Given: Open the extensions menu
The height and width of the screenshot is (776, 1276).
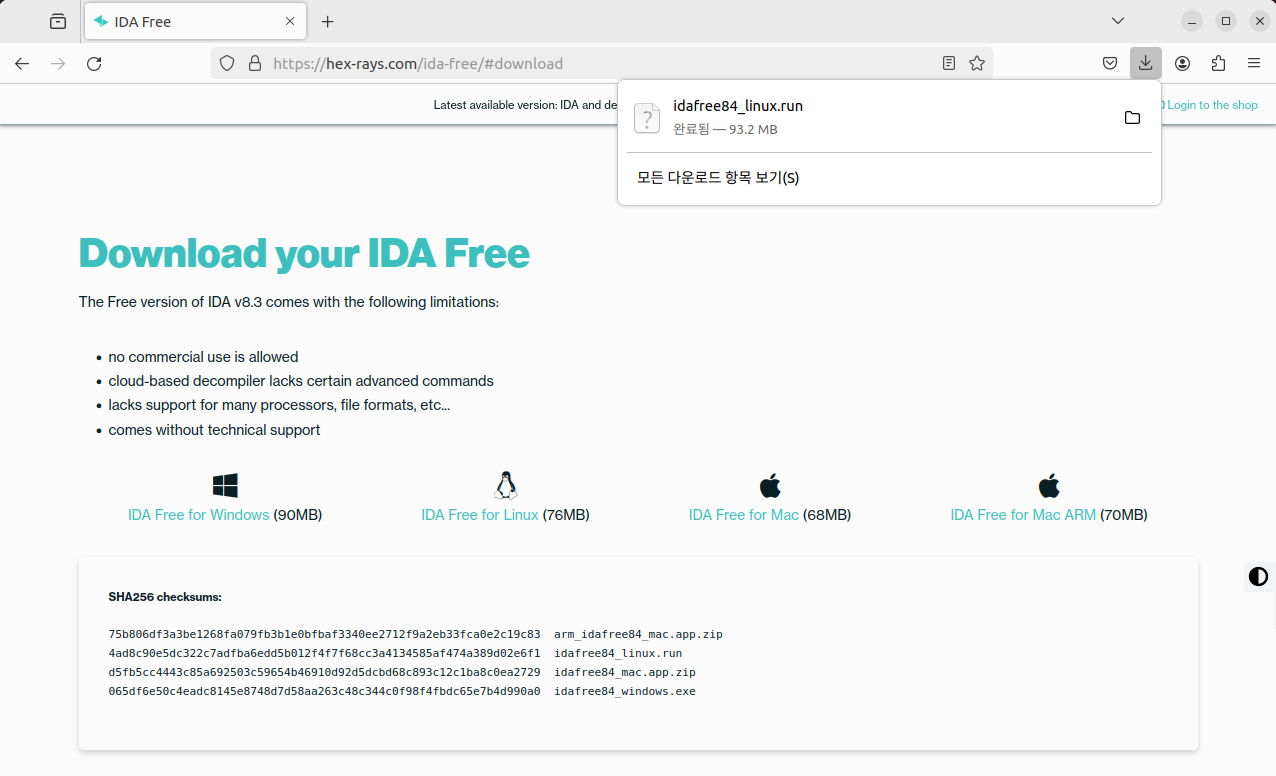Looking at the screenshot, I should 1218,63.
